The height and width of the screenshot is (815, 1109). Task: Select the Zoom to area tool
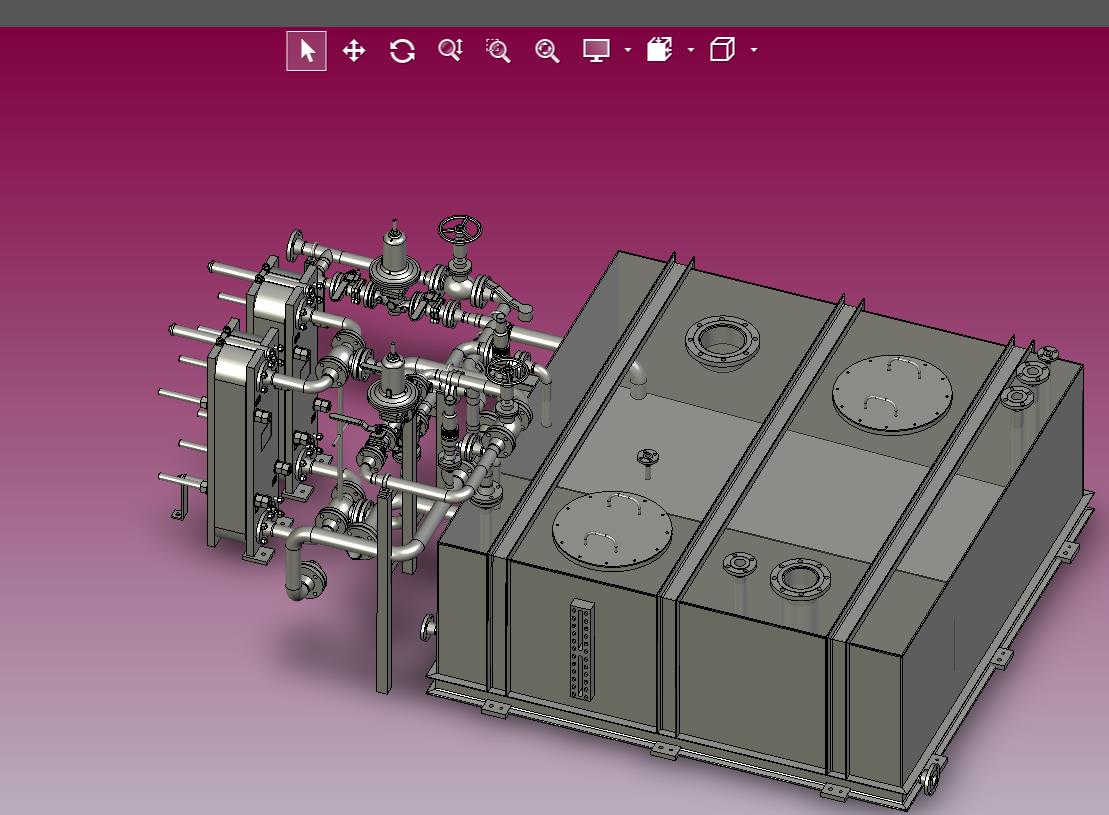[x=499, y=50]
